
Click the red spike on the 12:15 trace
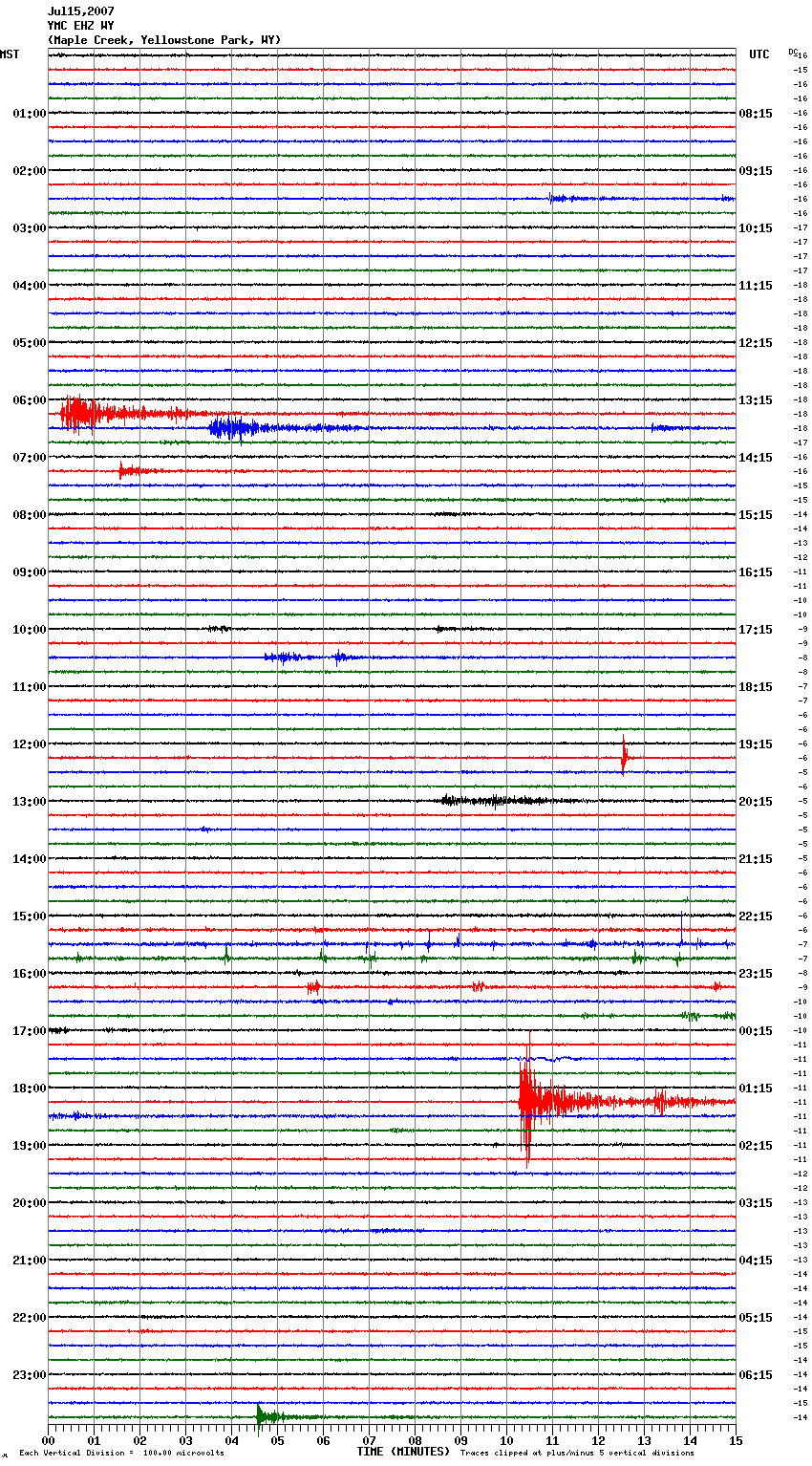tap(624, 756)
